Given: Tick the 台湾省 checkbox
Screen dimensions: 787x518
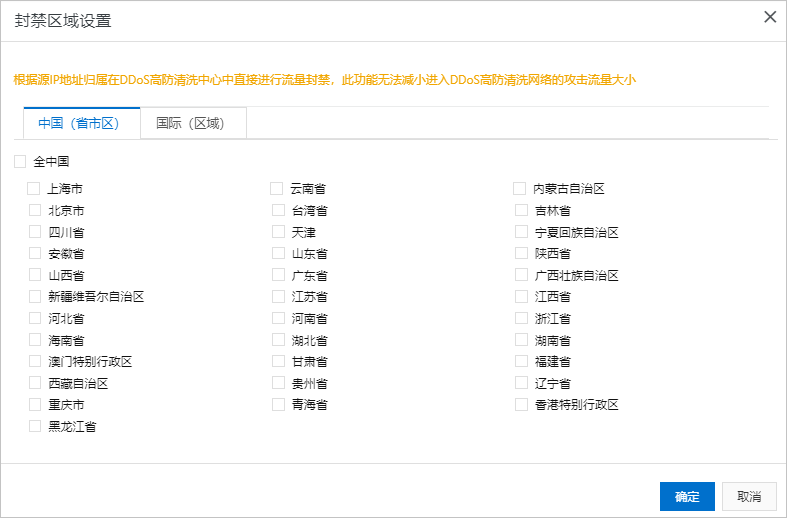Looking at the screenshot, I should coord(278,210).
